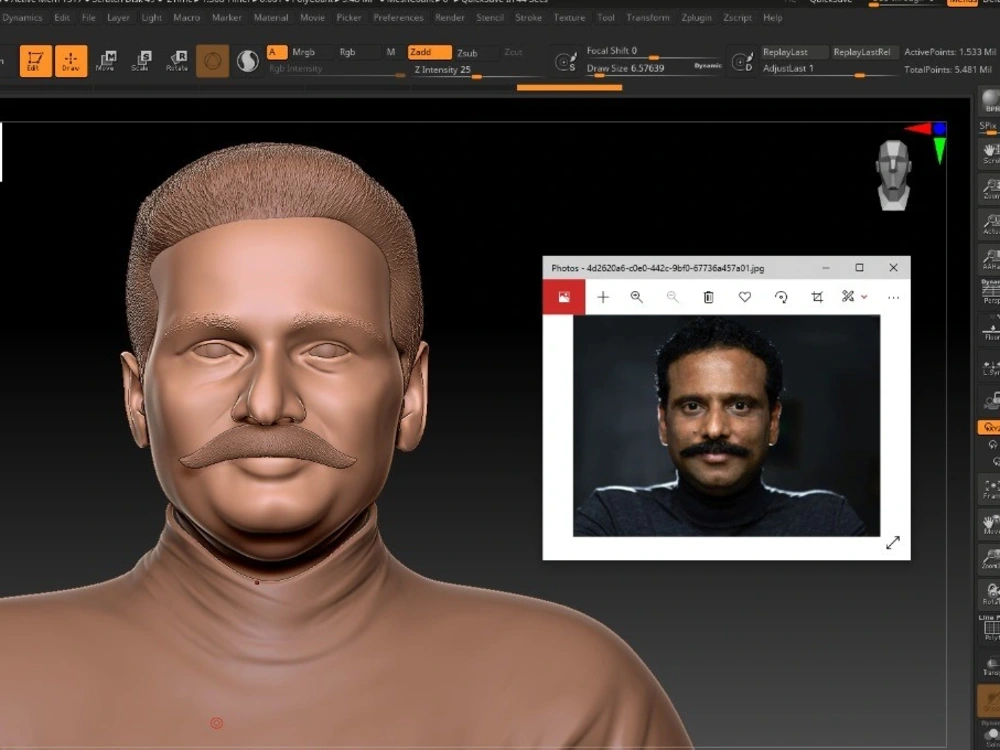Adjust the Z Intensity slider
The image size is (1000, 750).
475,70
